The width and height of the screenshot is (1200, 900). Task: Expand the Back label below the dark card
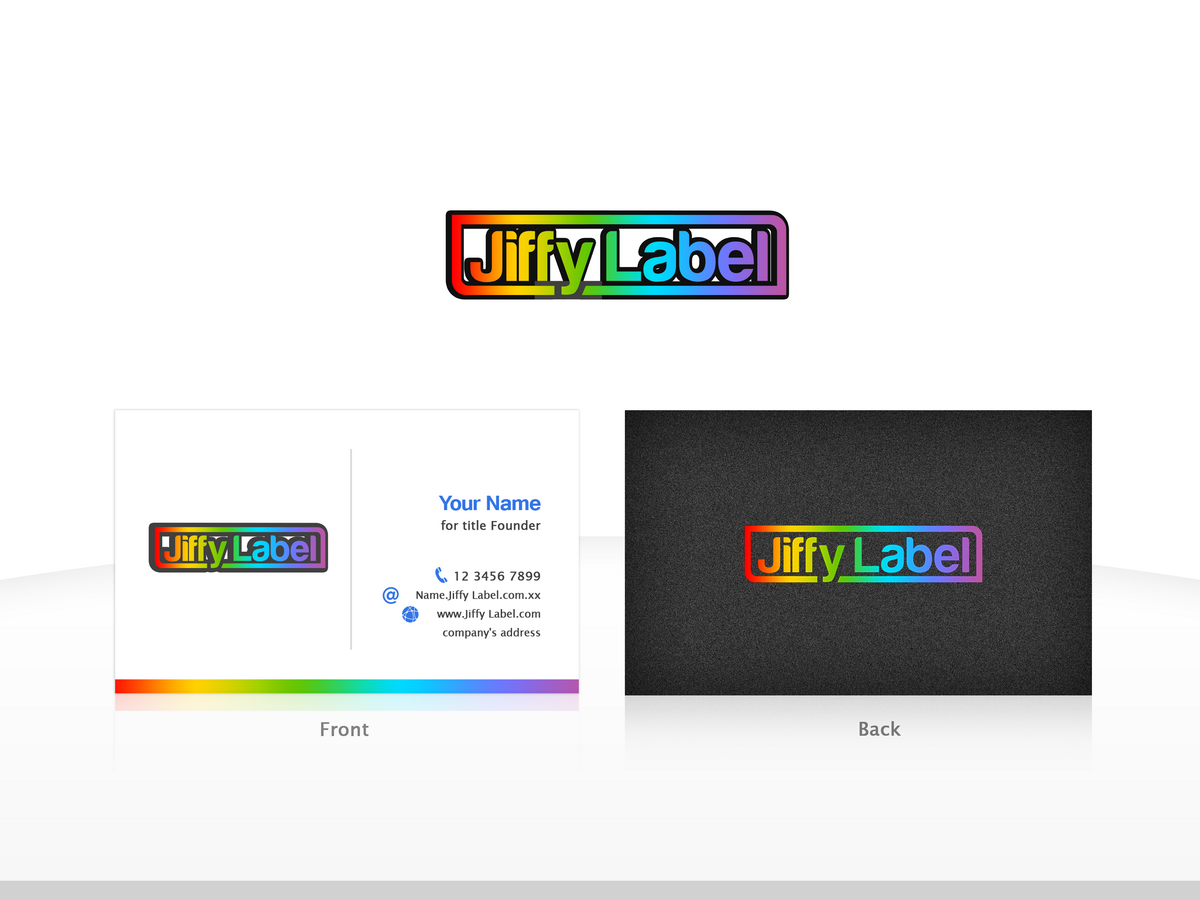(878, 729)
